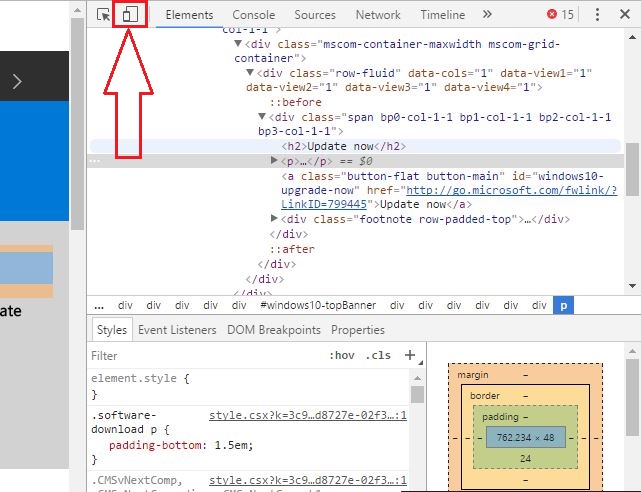The height and width of the screenshot is (492, 641).
Task: Open the error count indicator showing 15
Action: [560, 15]
